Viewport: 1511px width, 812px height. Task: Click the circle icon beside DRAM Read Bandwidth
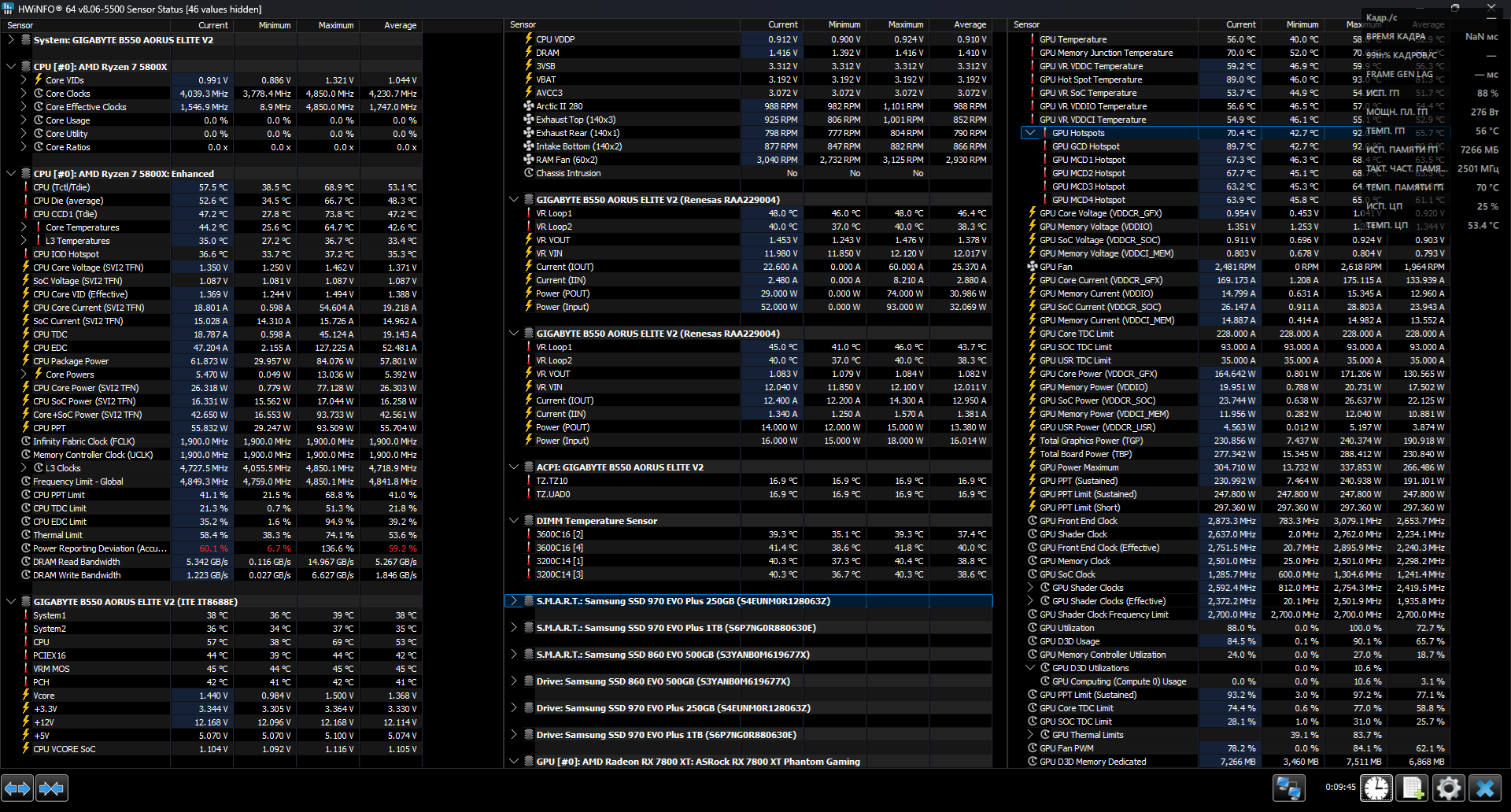(26, 562)
